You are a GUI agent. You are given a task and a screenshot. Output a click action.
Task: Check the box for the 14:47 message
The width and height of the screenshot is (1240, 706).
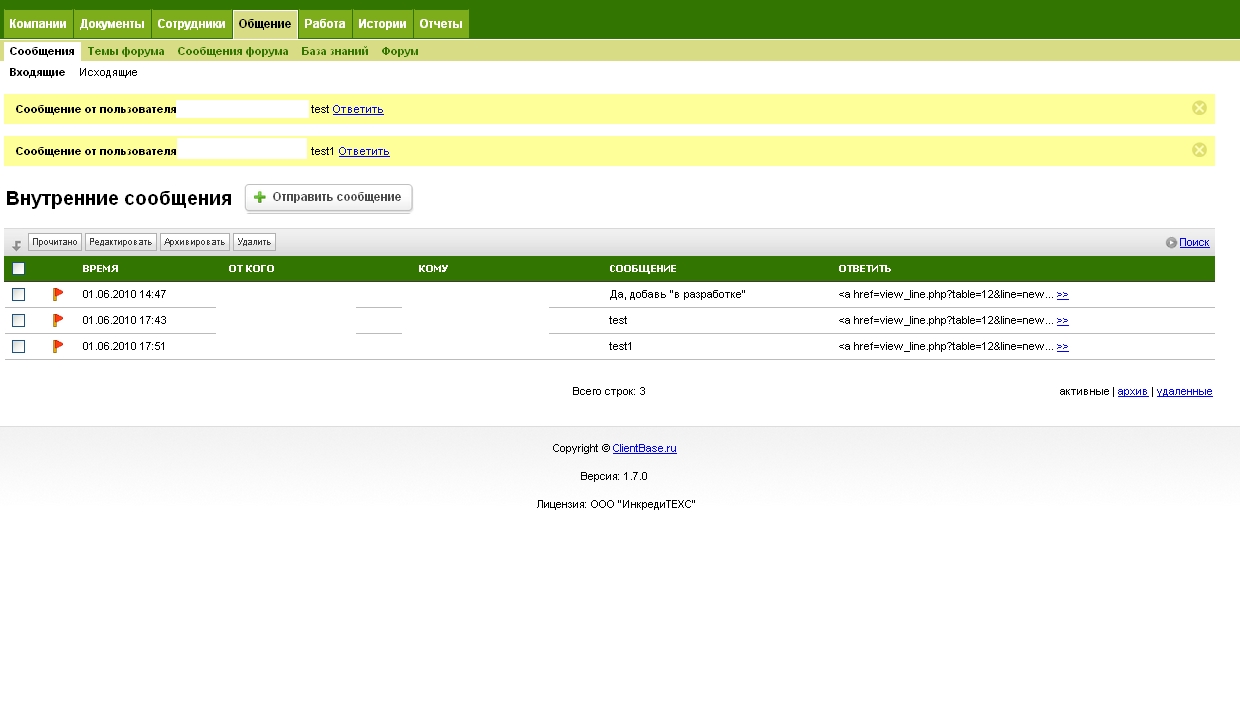(x=18, y=294)
